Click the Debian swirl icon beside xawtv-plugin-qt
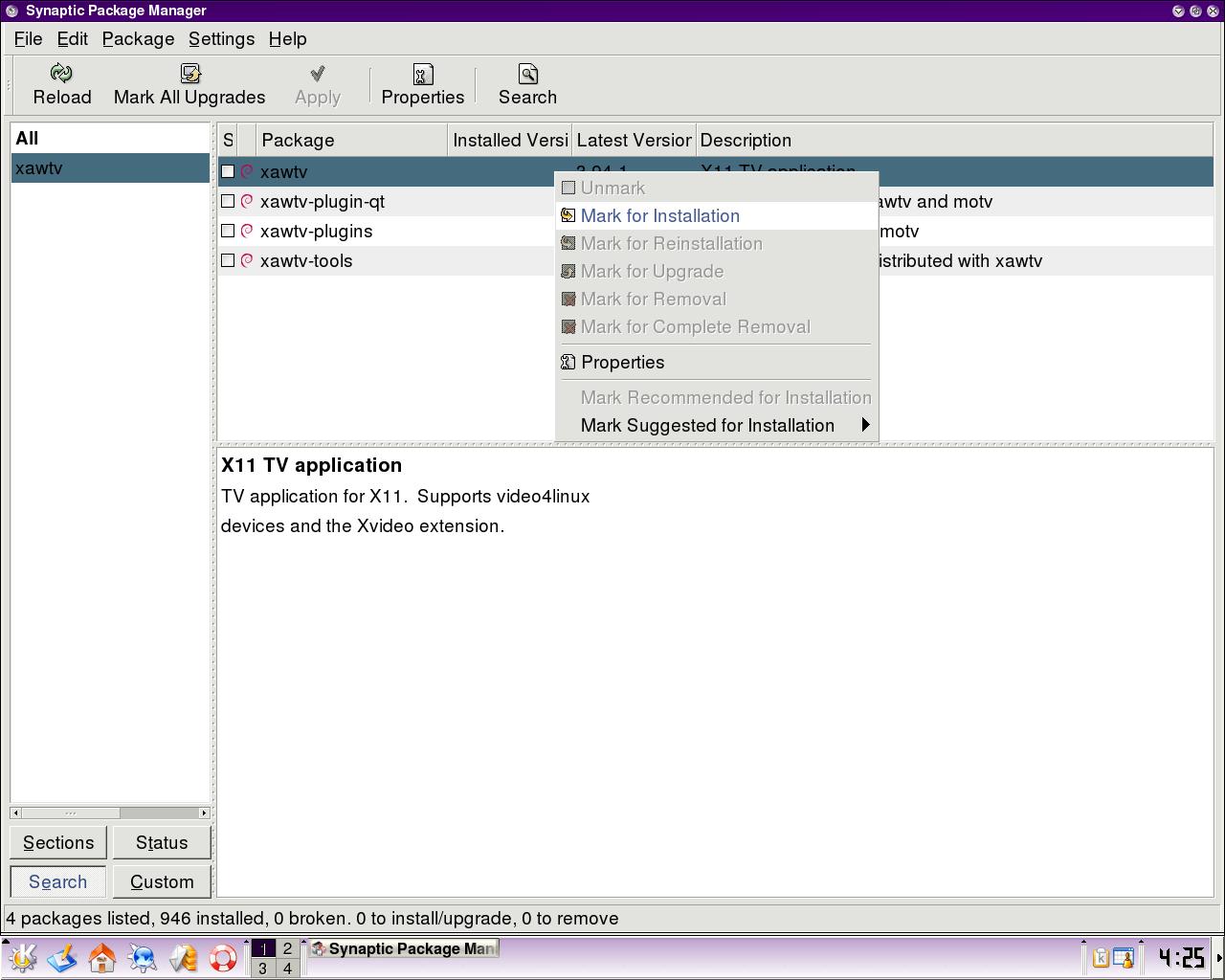Screen dimensions: 1225x980 click(247, 201)
